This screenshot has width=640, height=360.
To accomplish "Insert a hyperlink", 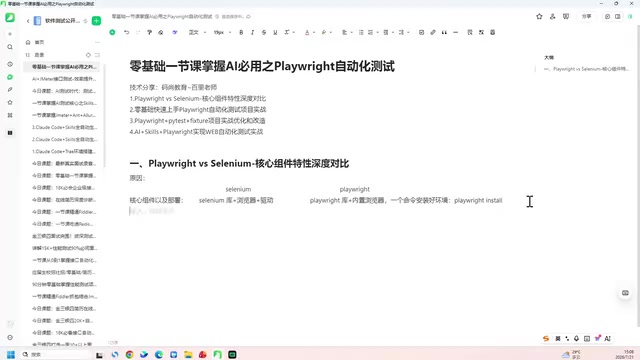I will click(433, 32).
